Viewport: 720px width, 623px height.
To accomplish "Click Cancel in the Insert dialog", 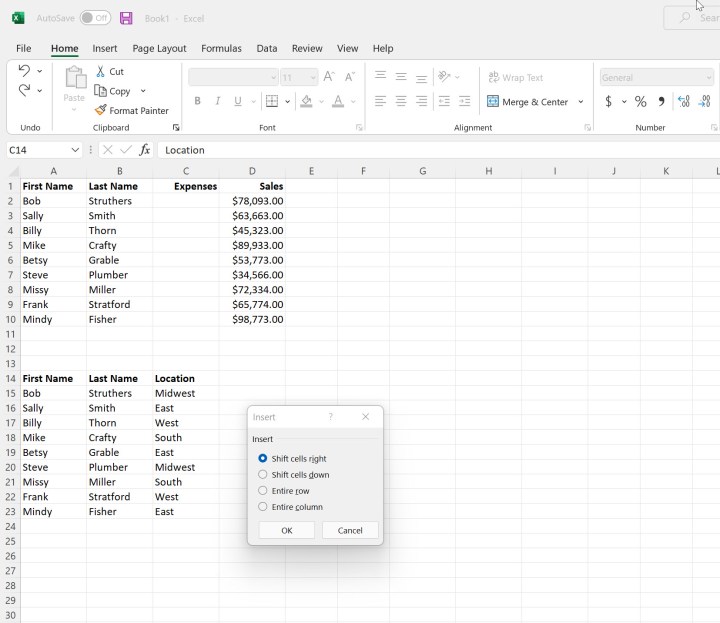I will click(350, 530).
